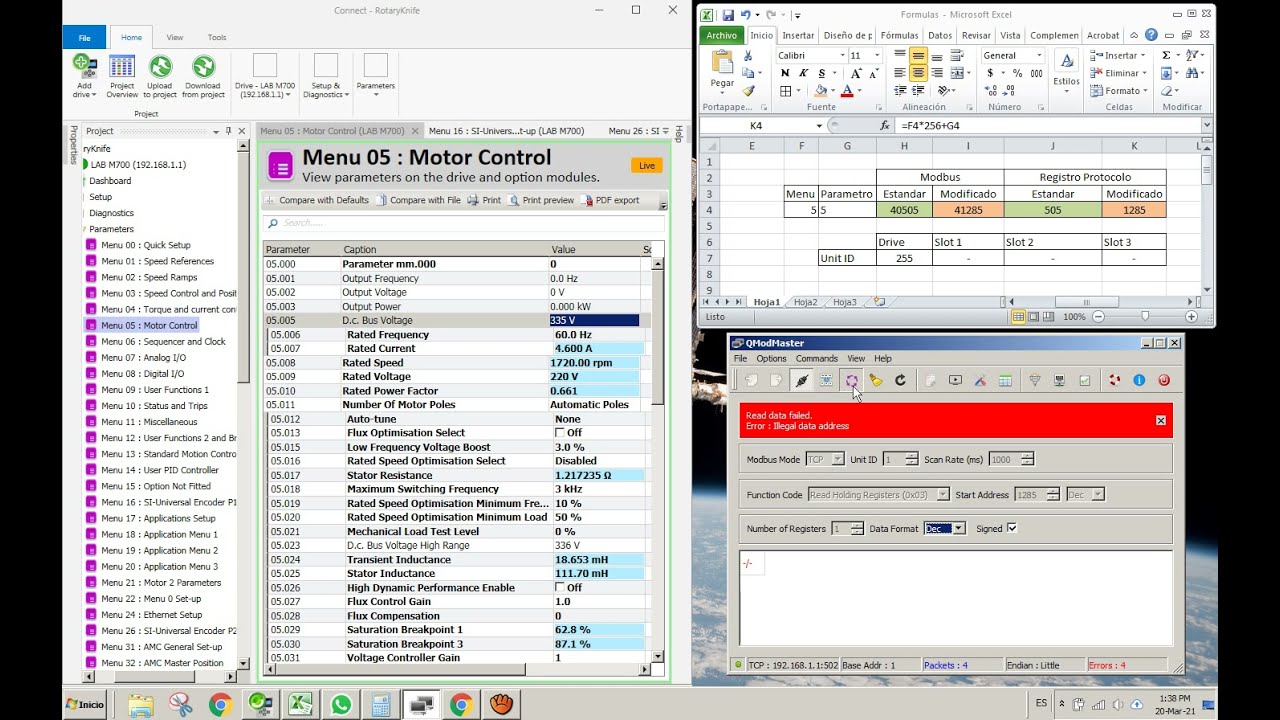
Task: Click Download from project icon
Action: (x=203, y=76)
